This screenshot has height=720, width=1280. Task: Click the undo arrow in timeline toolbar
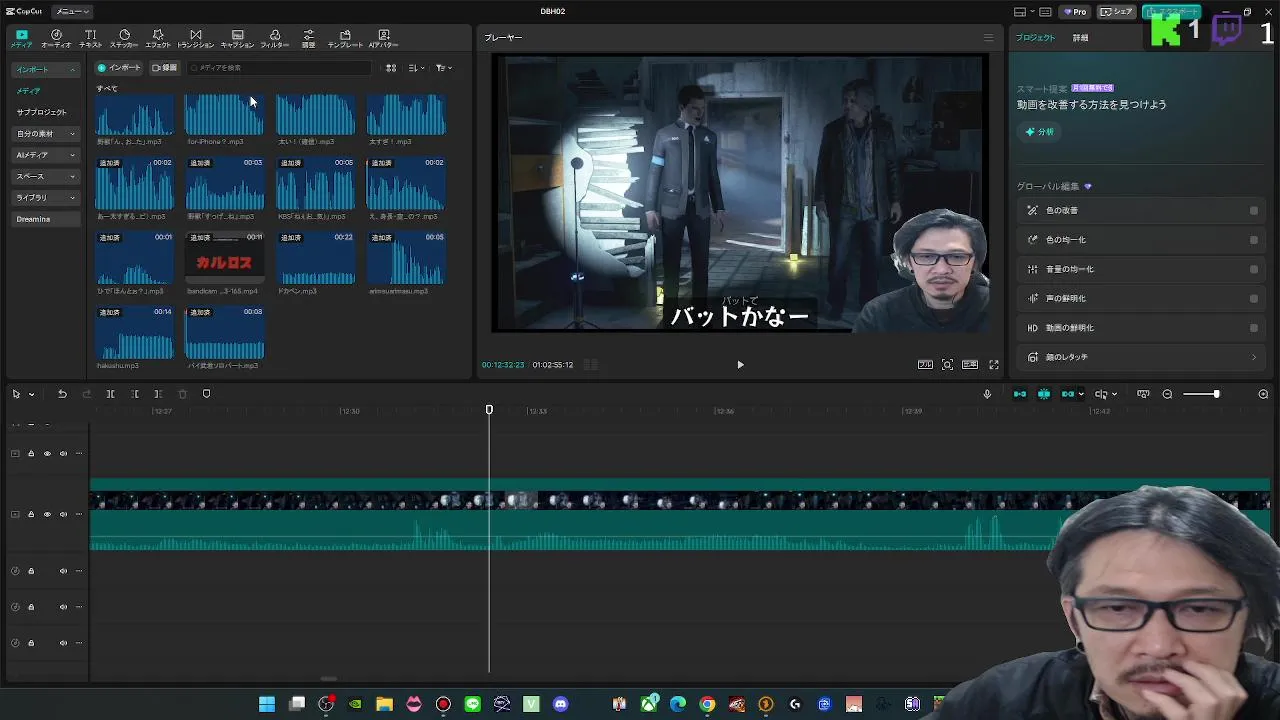(x=62, y=394)
